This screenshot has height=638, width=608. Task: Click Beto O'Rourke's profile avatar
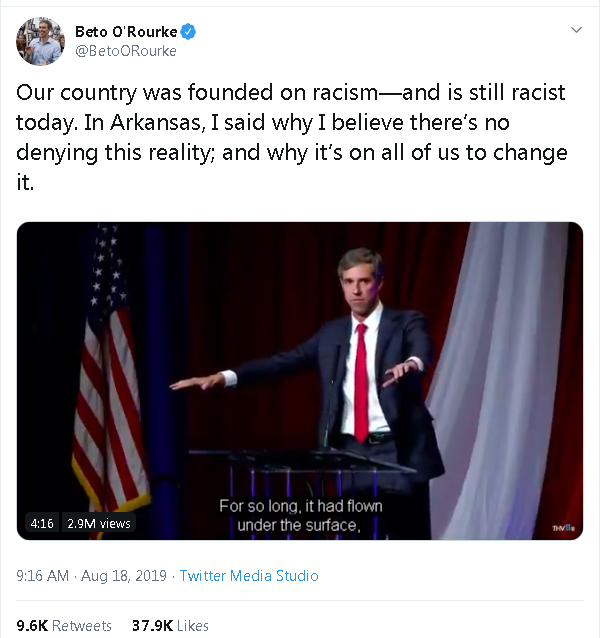pos(41,41)
